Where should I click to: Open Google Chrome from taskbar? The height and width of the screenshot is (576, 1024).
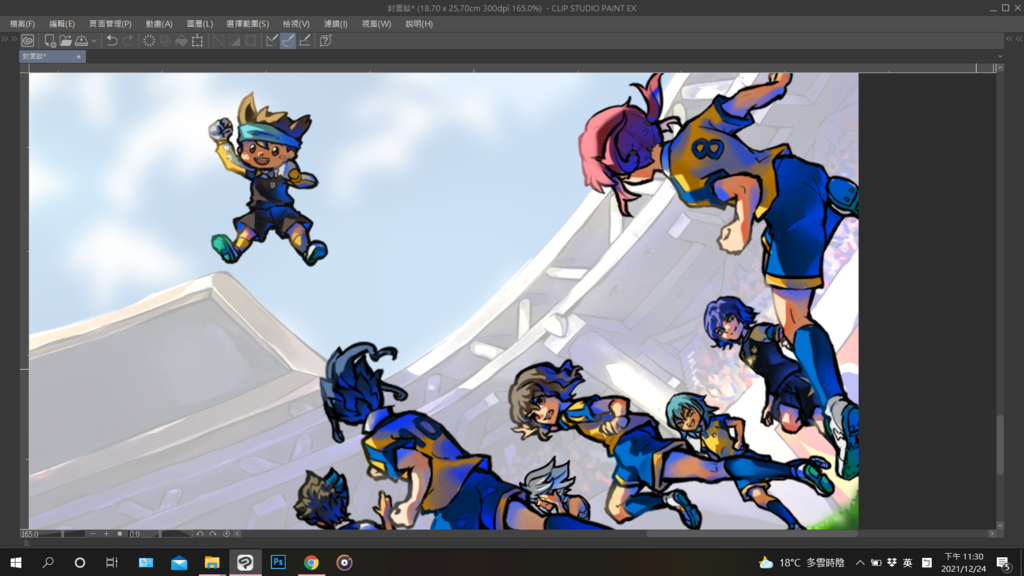(x=311, y=562)
